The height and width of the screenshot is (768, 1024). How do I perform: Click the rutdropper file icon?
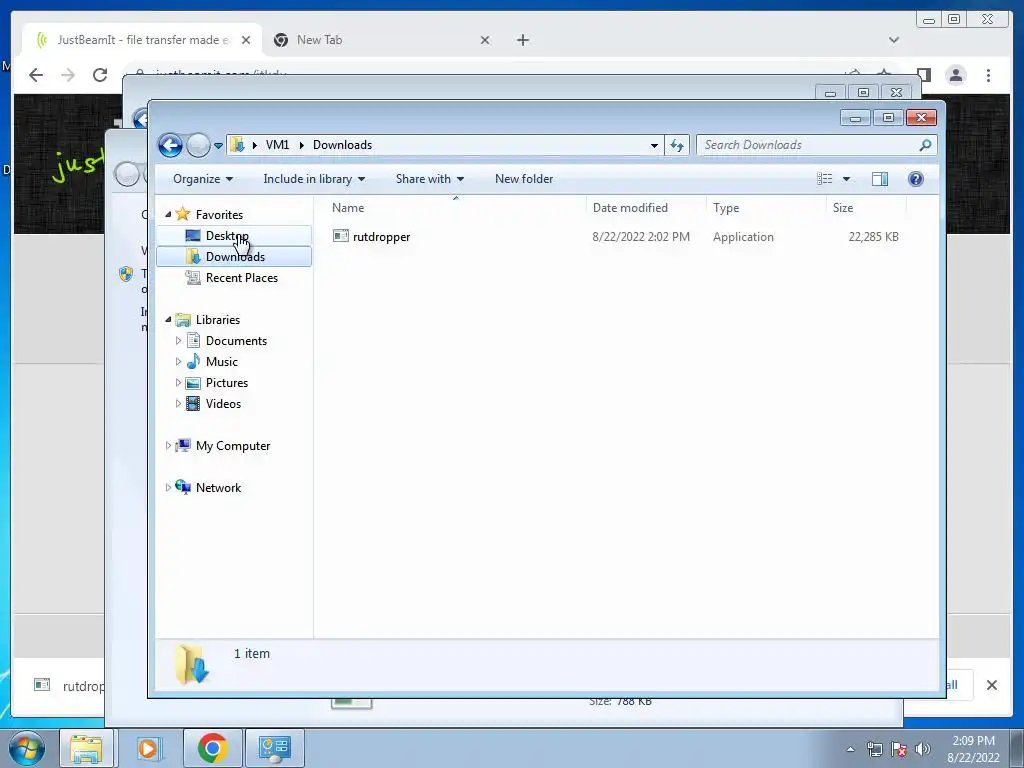pyautogui.click(x=340, y=236)
